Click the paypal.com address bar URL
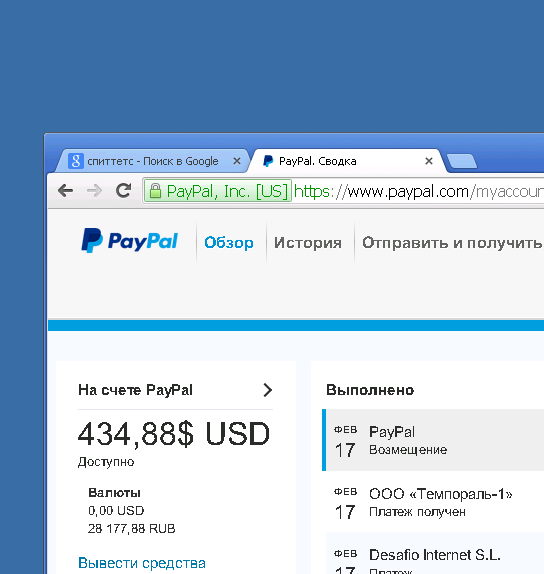 click(418, 191)
